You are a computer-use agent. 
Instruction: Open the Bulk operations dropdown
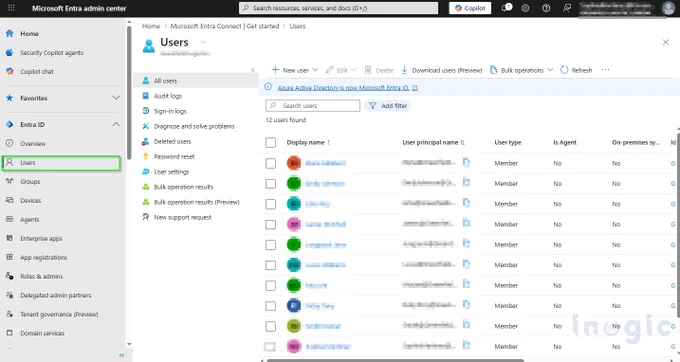point(522,70)
